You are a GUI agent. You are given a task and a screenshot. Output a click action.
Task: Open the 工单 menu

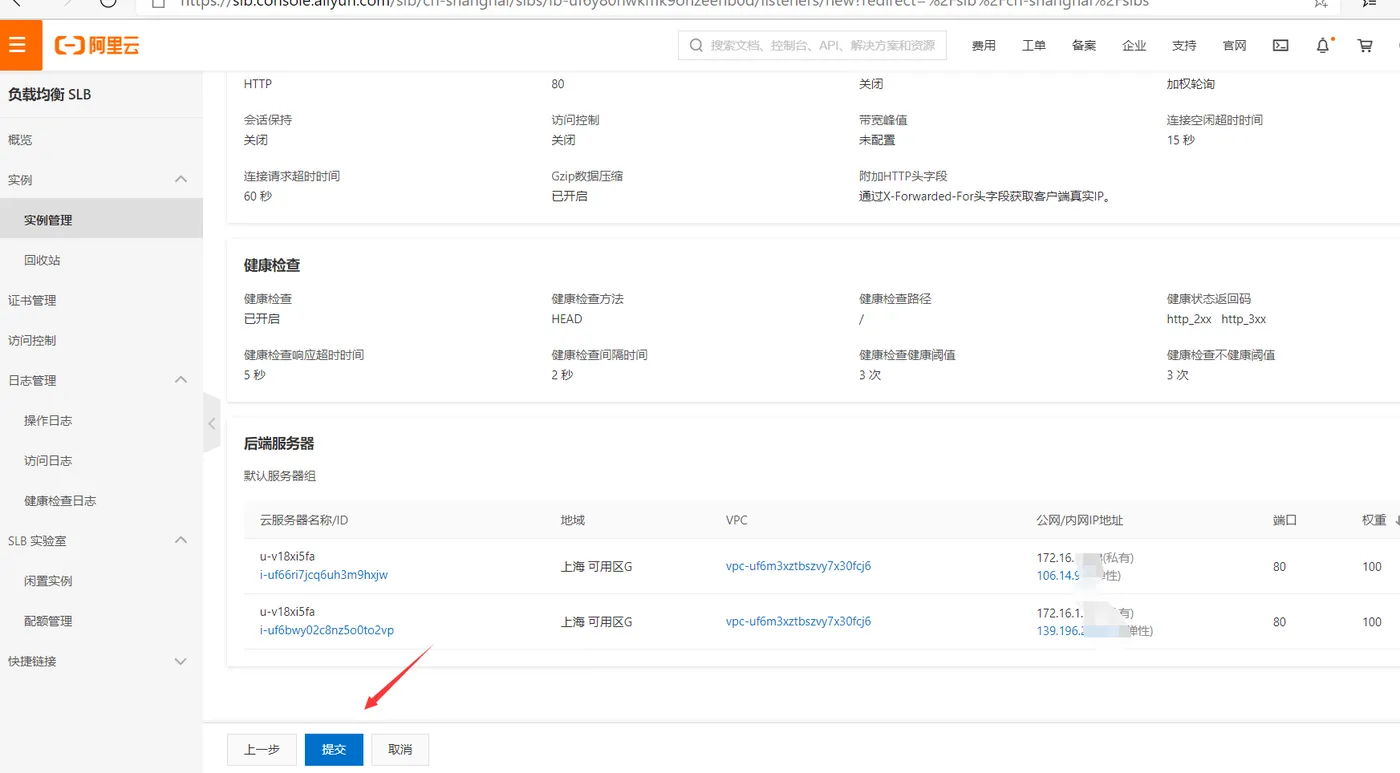coord(1033,46)
